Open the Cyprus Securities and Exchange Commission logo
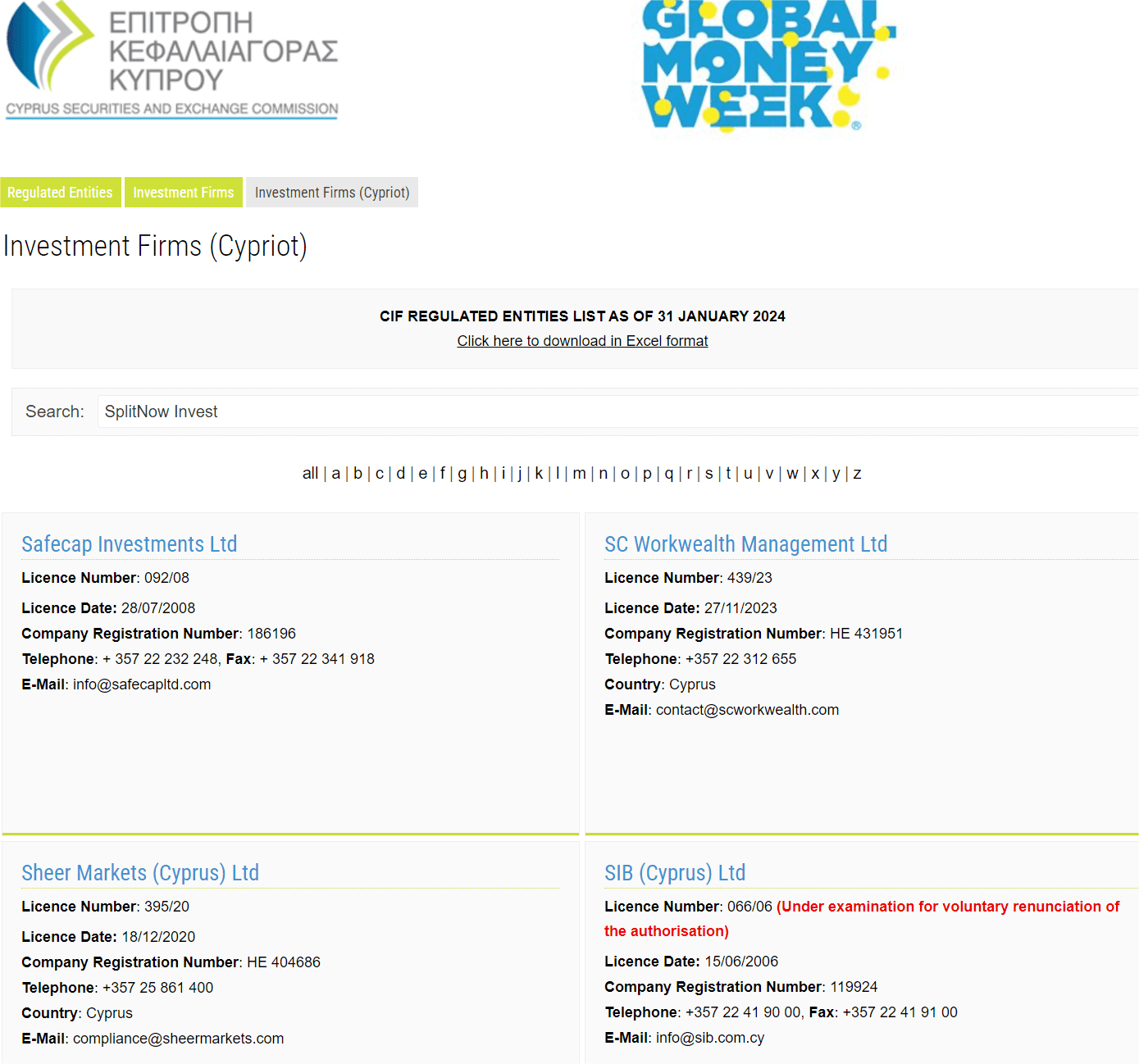 click(x=172, y=60)
